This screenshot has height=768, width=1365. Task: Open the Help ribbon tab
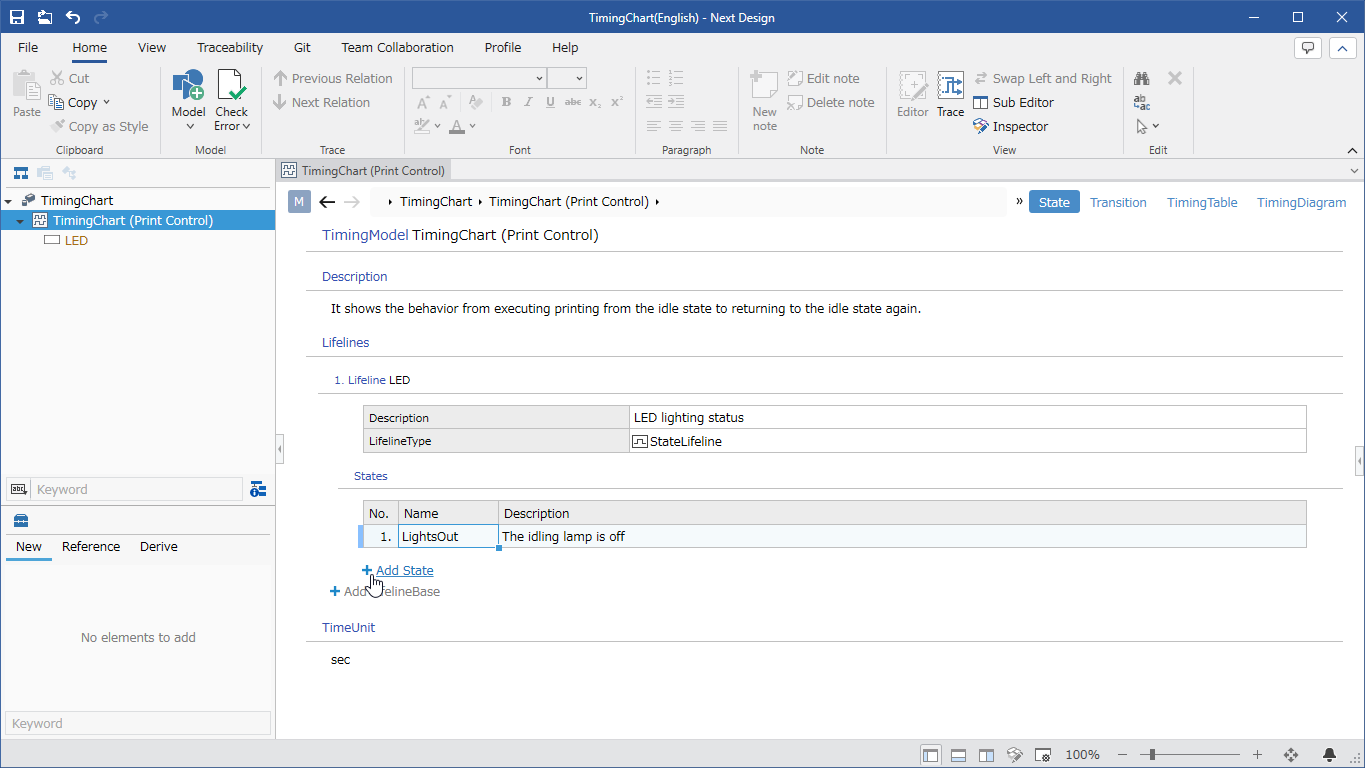coord(565,48)
